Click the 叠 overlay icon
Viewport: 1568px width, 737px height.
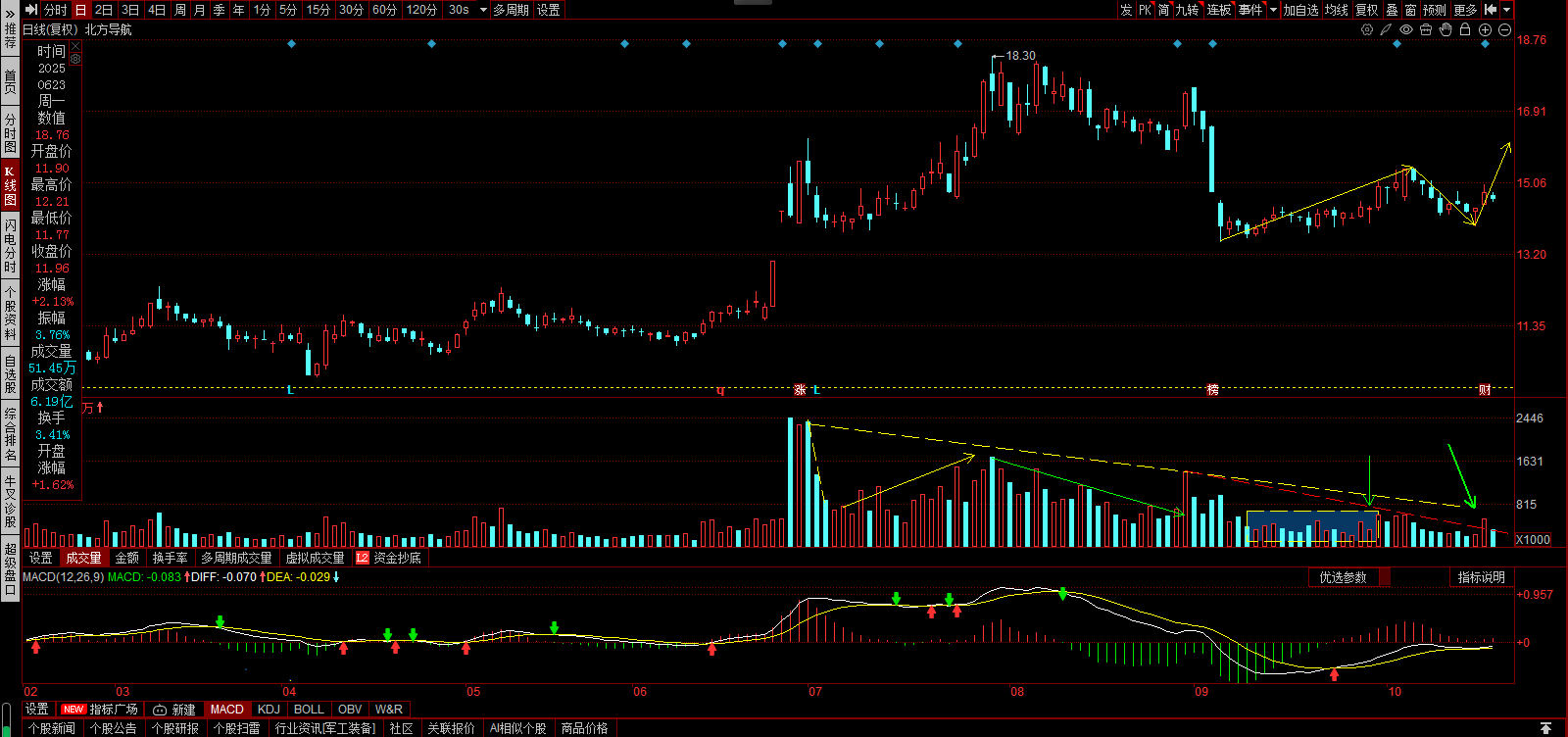coord(1392,10)
